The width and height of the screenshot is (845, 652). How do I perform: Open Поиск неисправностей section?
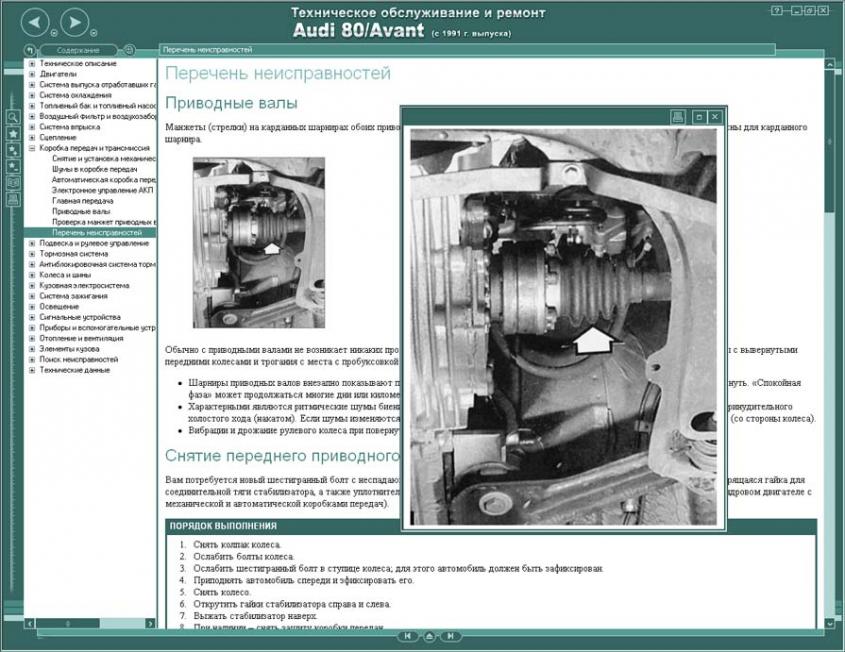pyautogui.click(x=79, y=359)
